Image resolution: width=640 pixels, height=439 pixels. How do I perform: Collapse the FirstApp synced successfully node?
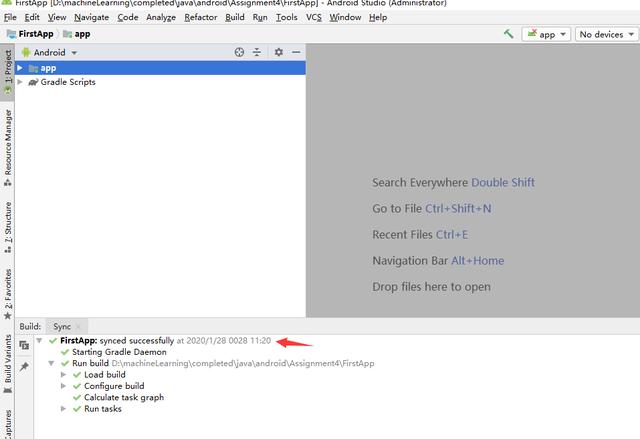[39, 340]
